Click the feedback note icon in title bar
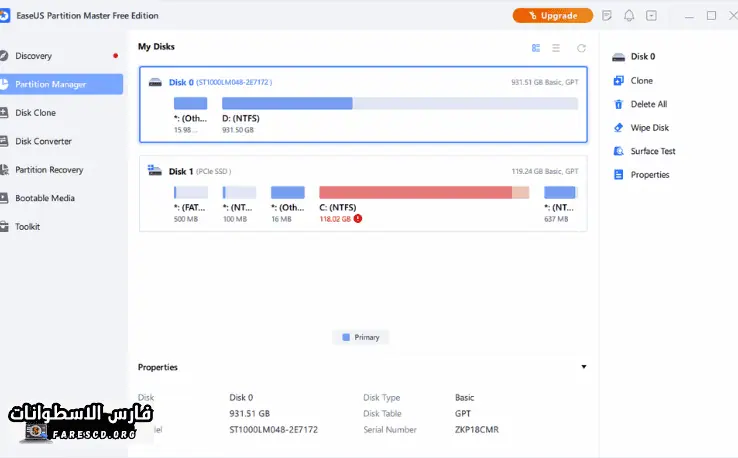 (x=607, y=16)
